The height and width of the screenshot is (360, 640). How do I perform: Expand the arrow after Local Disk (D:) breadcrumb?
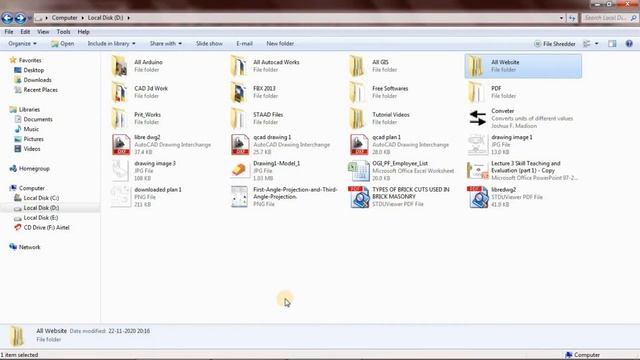pos(128,18)
